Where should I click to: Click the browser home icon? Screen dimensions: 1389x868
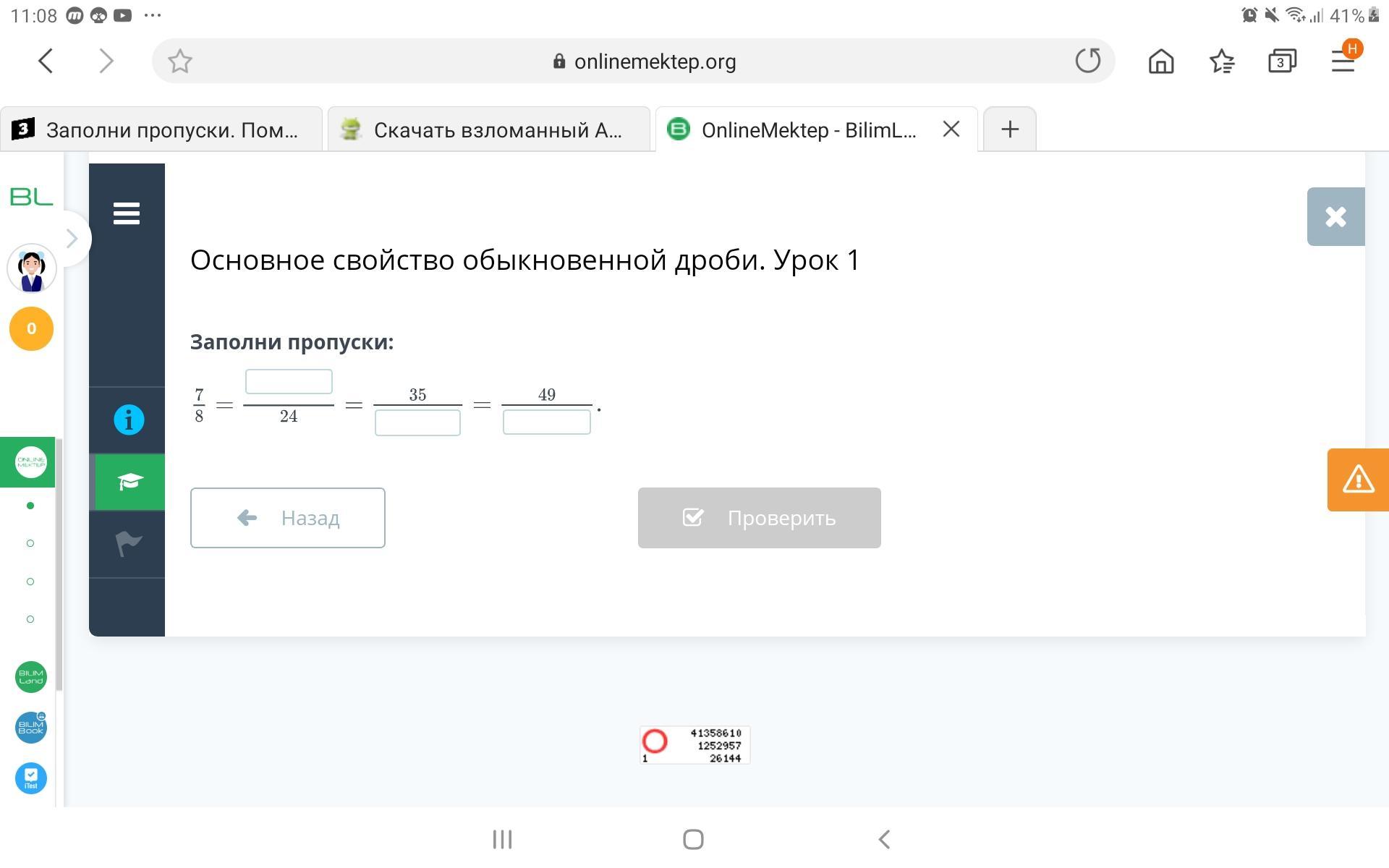tap(1161, 61)
